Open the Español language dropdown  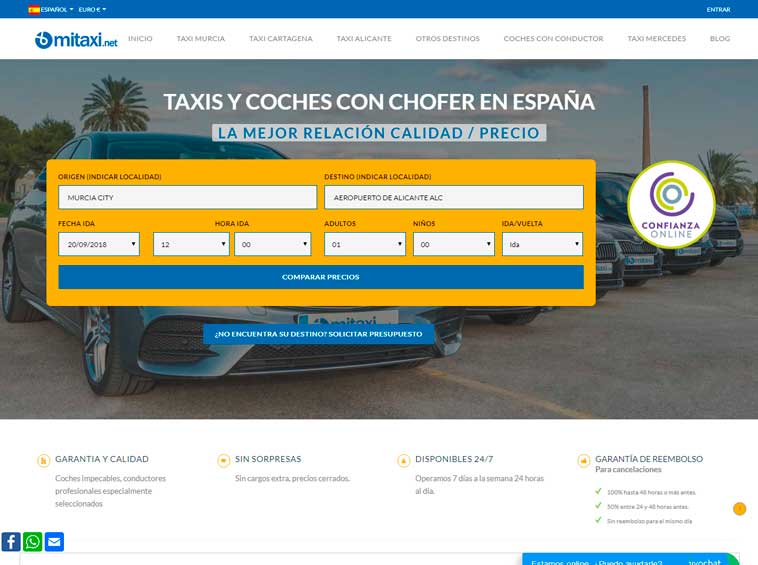click(51, 9)
